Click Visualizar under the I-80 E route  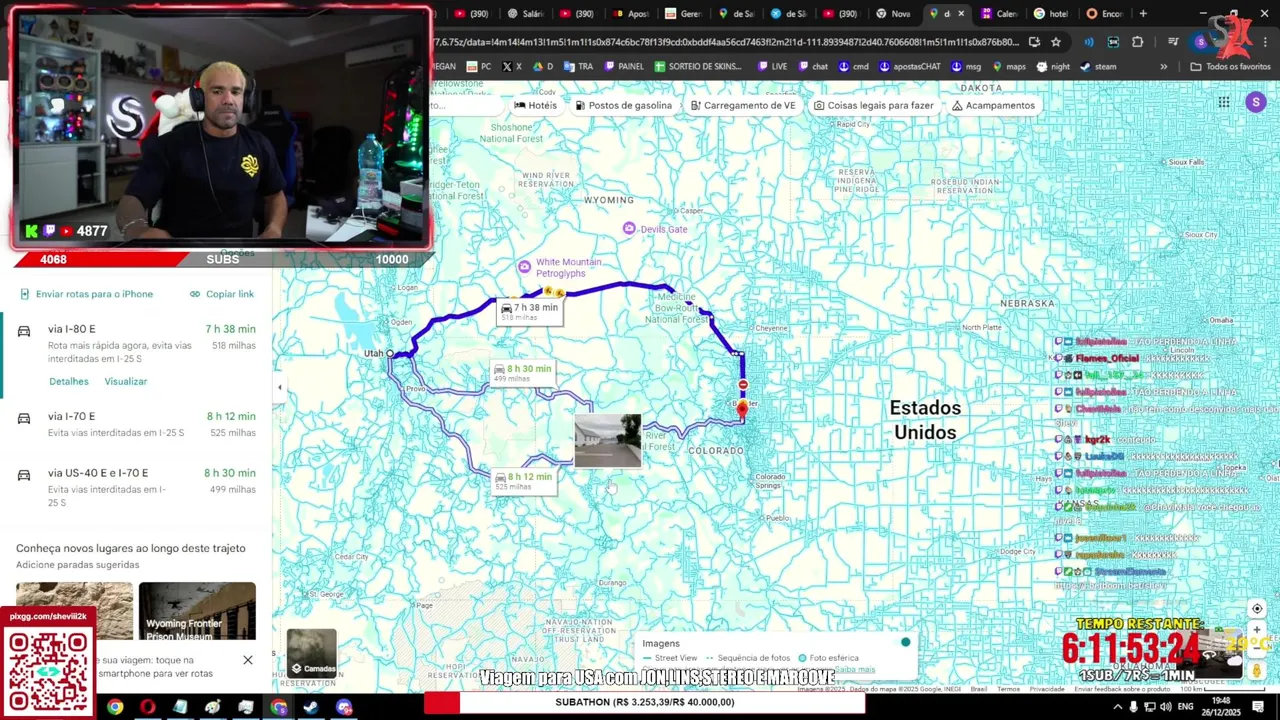click(126, 381)
